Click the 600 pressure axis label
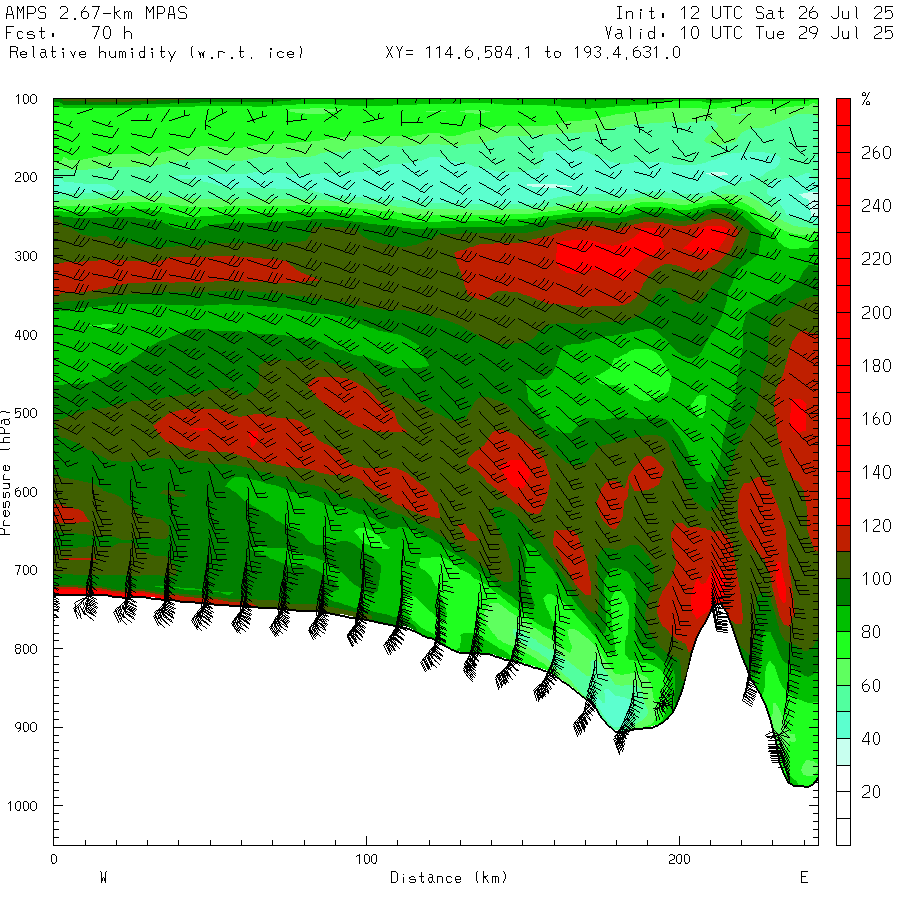 pos(26,492)
